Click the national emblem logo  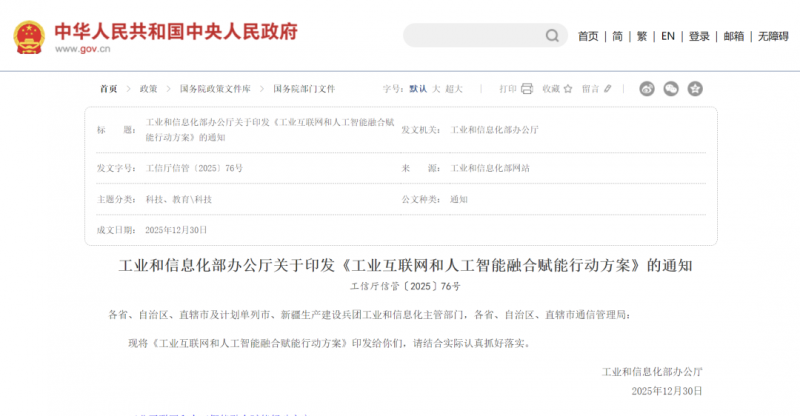(x=28, y=36)
